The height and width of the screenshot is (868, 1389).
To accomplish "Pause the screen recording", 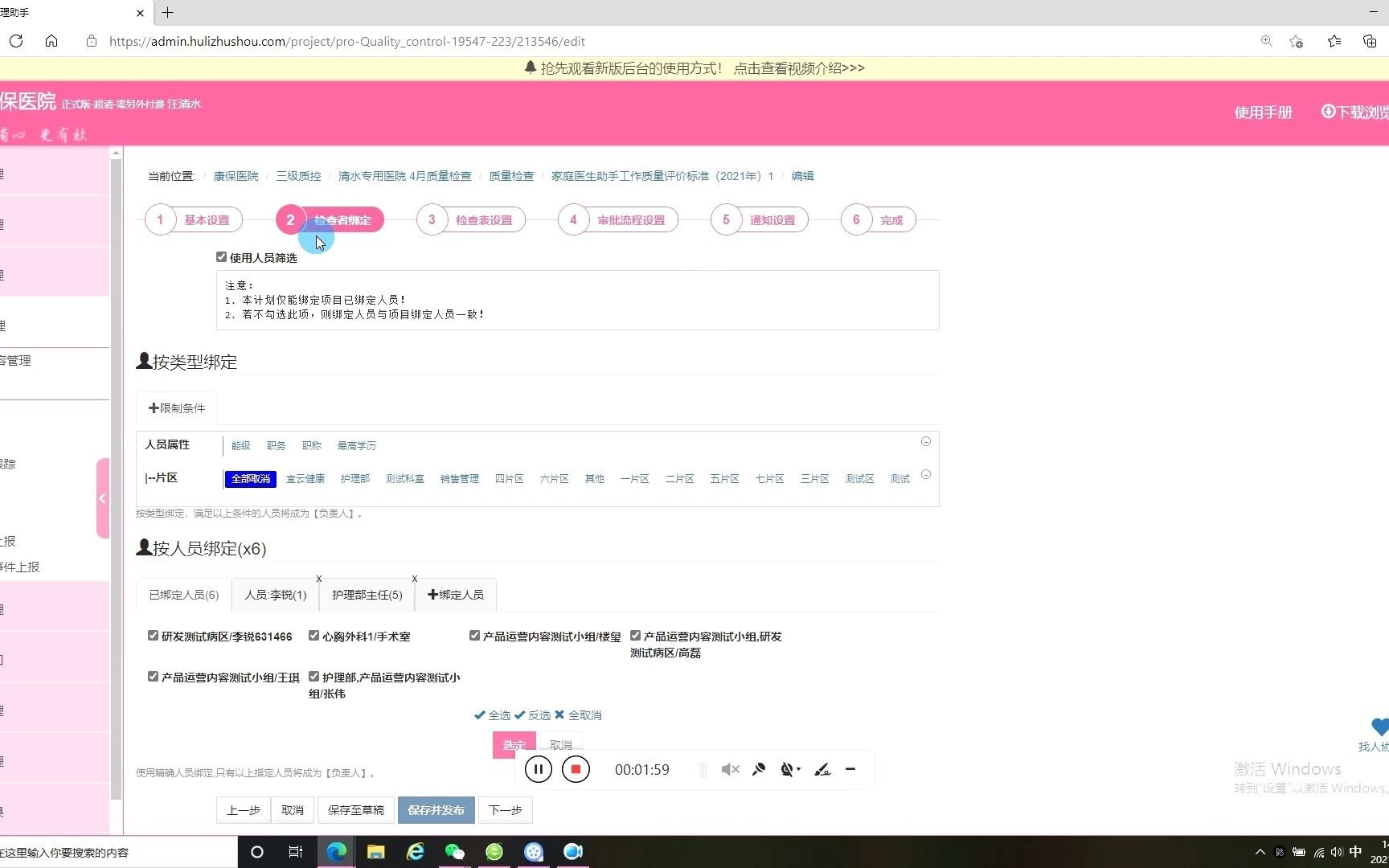I will pos(538,769).
